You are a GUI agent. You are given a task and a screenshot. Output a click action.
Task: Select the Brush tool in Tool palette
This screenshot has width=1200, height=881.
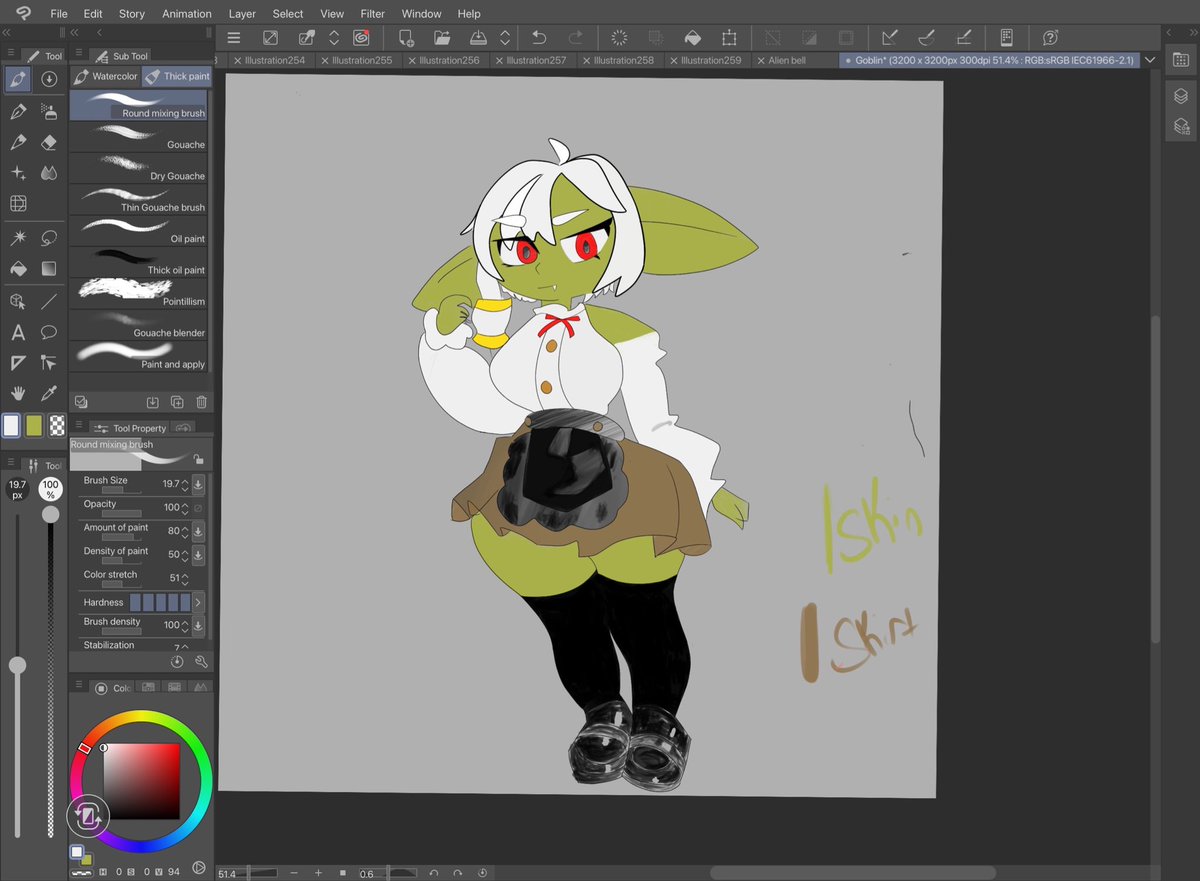(18, 80)
